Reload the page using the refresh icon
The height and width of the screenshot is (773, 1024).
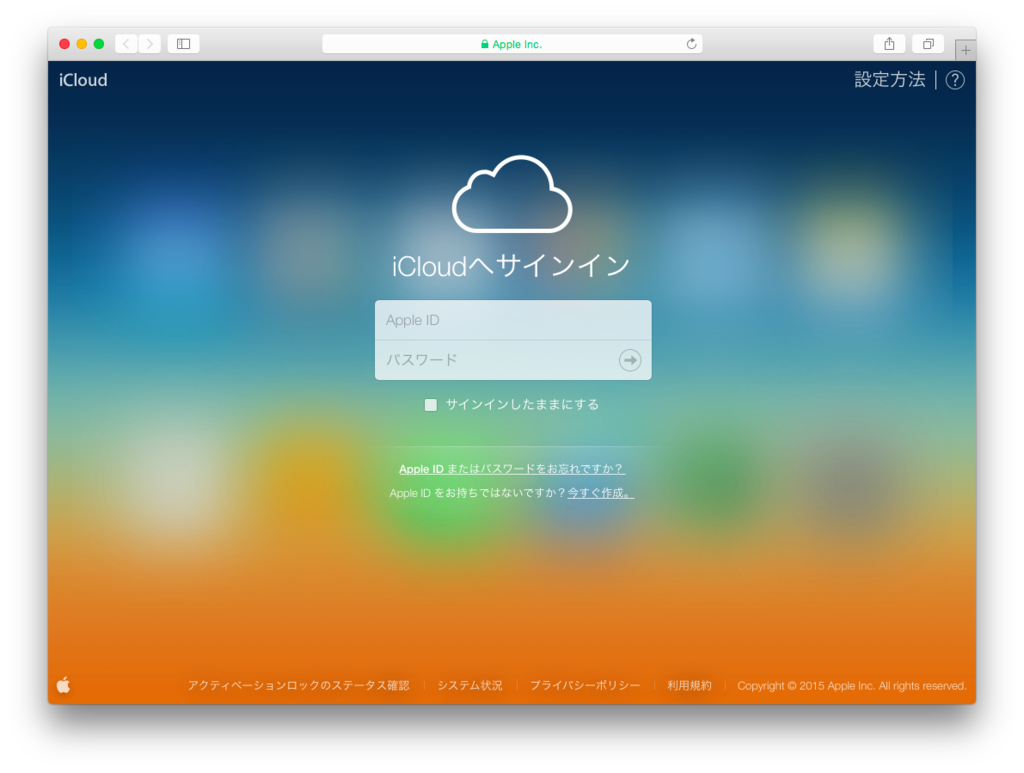click(691, 43)
